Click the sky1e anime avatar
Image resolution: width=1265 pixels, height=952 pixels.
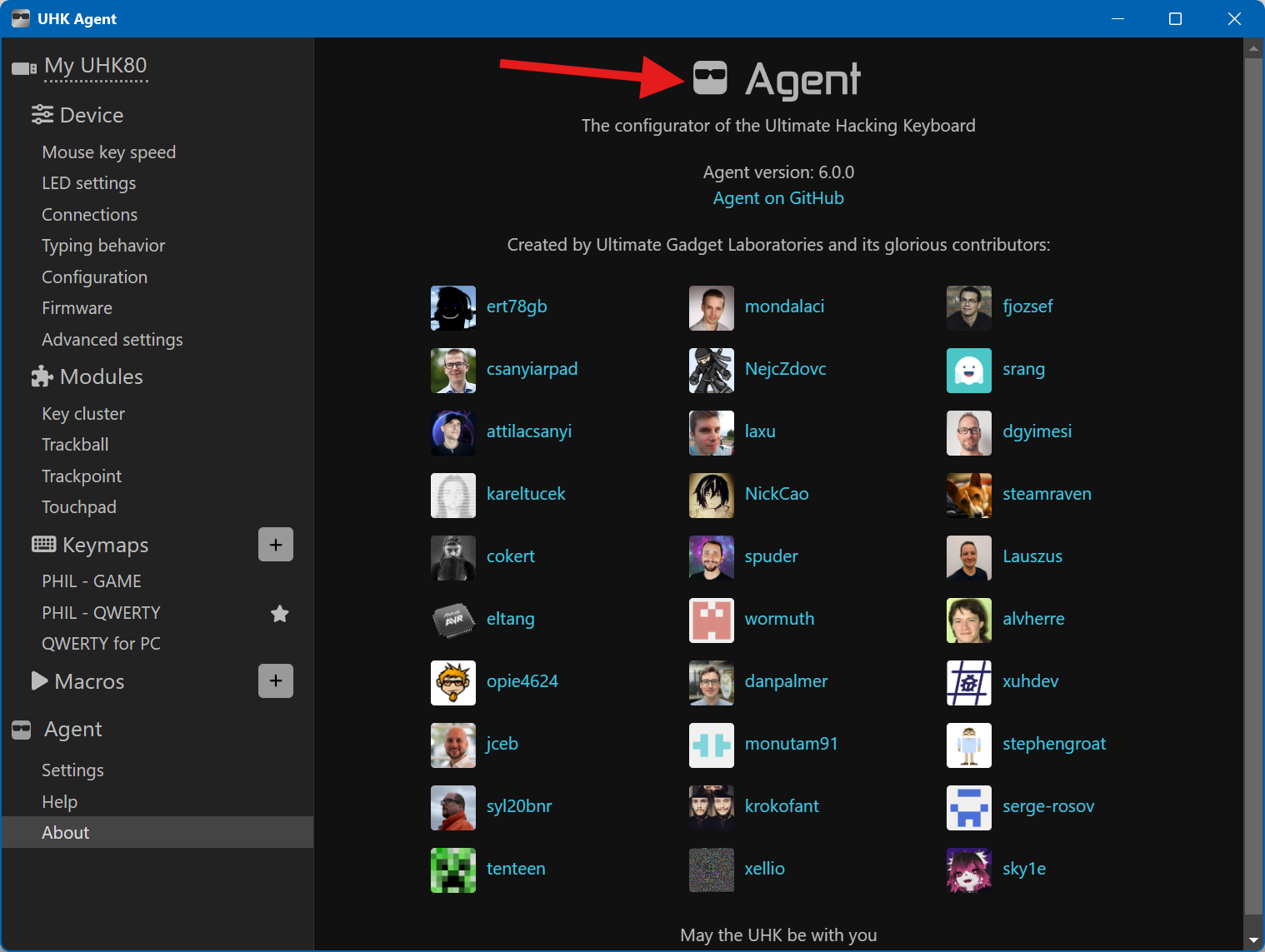(x=969, y=870)
